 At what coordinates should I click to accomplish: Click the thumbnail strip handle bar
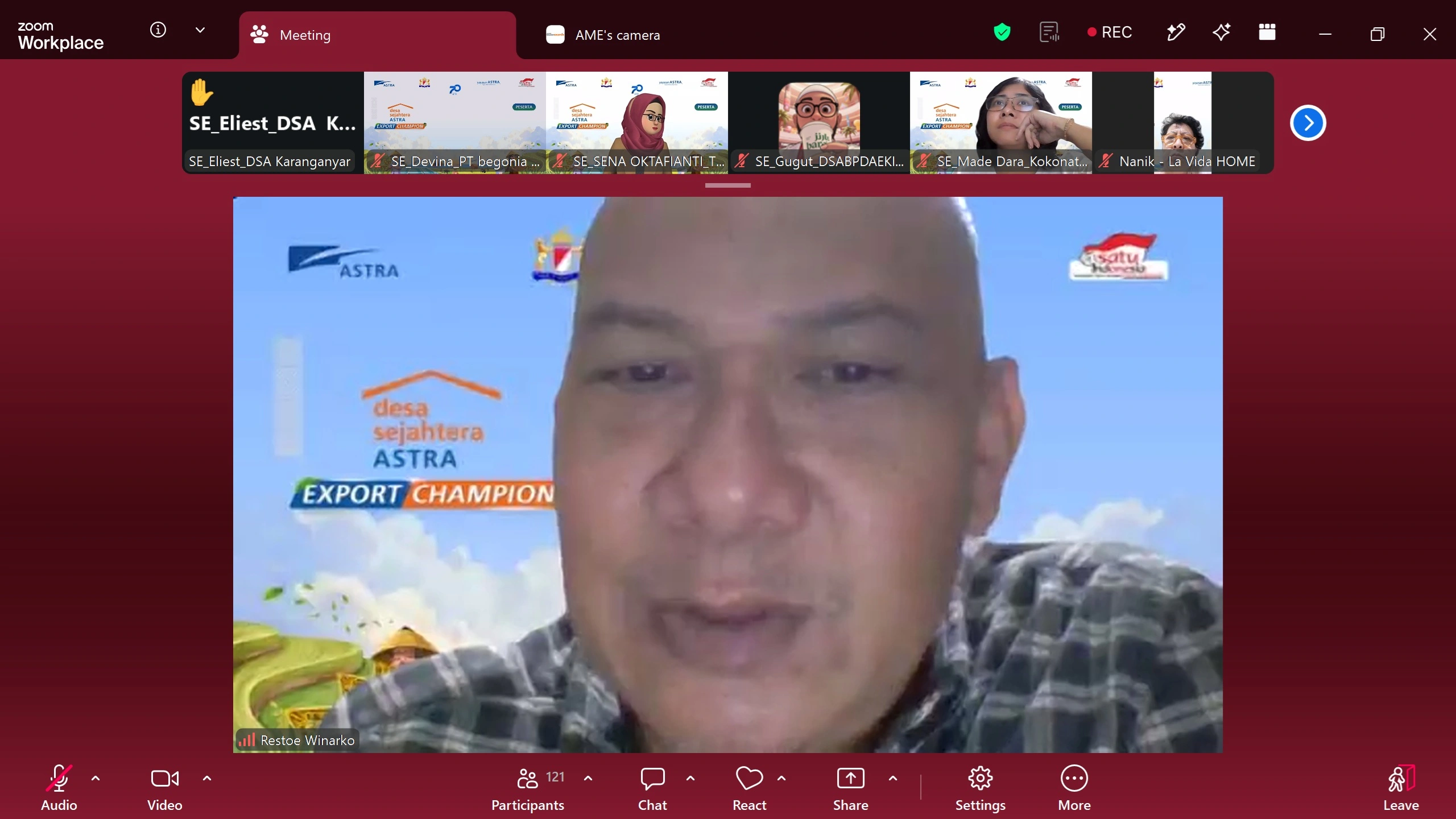click(x=728, y=185)
